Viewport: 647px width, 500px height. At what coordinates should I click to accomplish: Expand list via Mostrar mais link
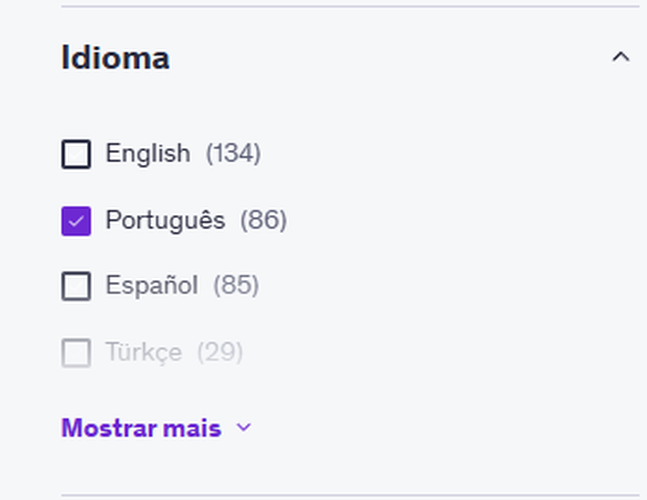pos(141,429)
